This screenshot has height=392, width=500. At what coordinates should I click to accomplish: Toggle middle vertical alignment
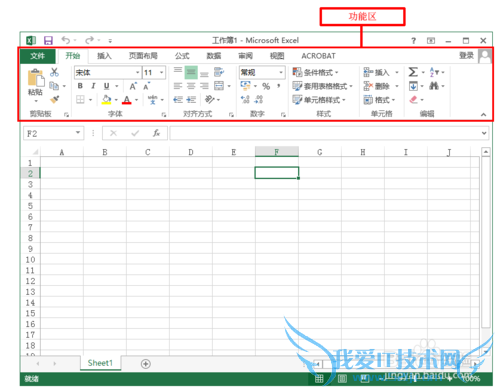191,72
